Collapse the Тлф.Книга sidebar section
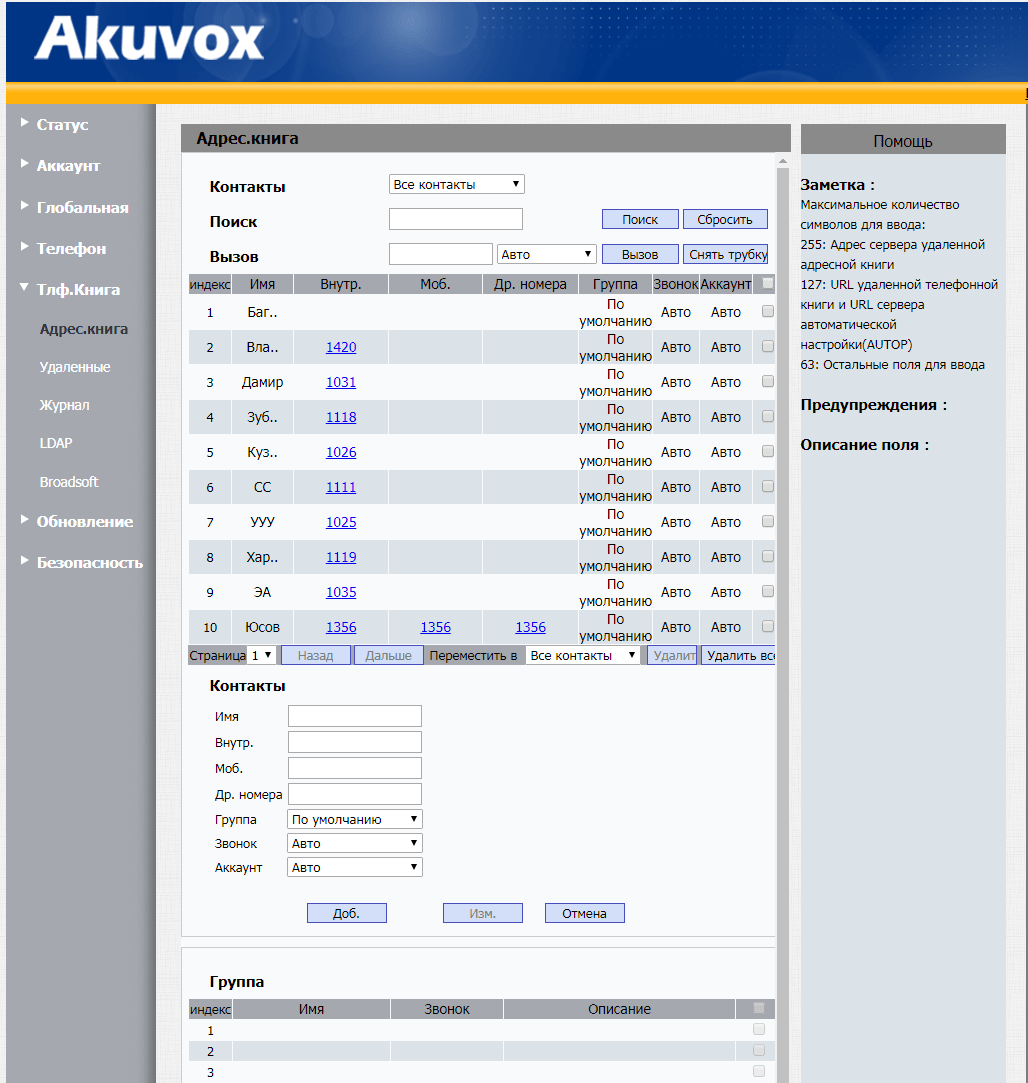The width and height of the screenshot is (1028, 1083). coord(78,289)
